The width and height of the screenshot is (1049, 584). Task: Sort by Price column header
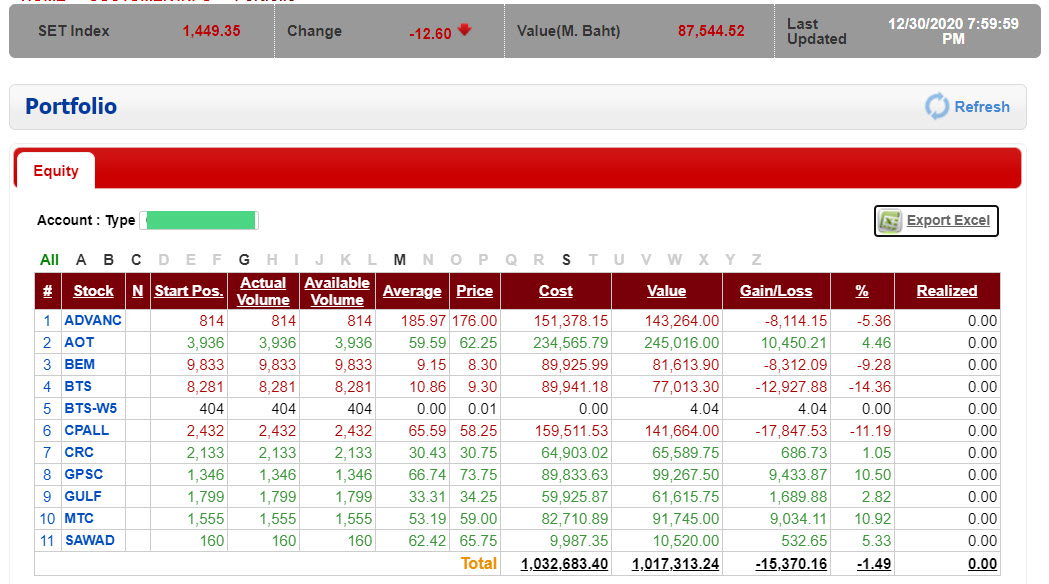coord(474,291)
